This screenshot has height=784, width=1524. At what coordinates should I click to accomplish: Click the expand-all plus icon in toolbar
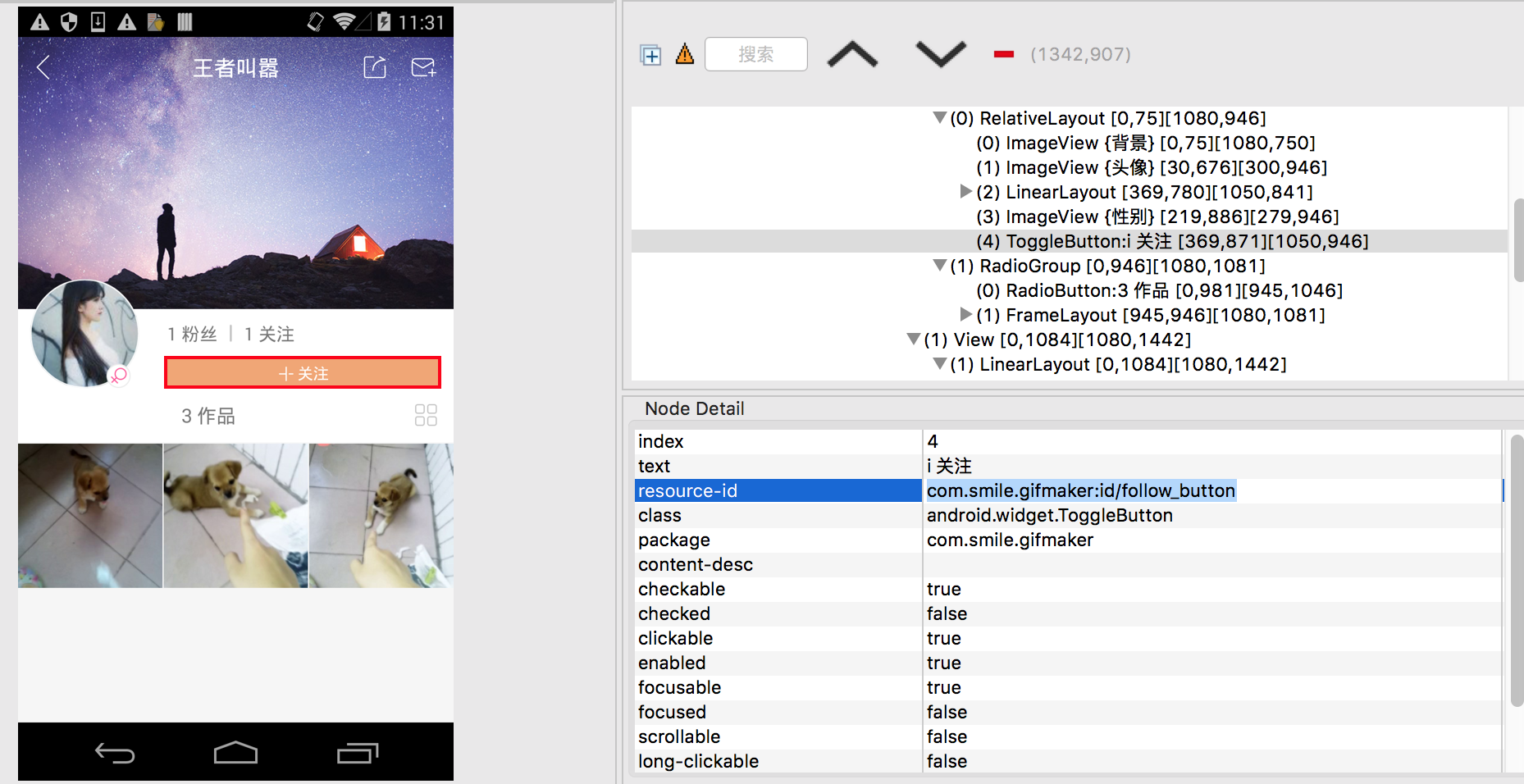(x=650, y=55)
